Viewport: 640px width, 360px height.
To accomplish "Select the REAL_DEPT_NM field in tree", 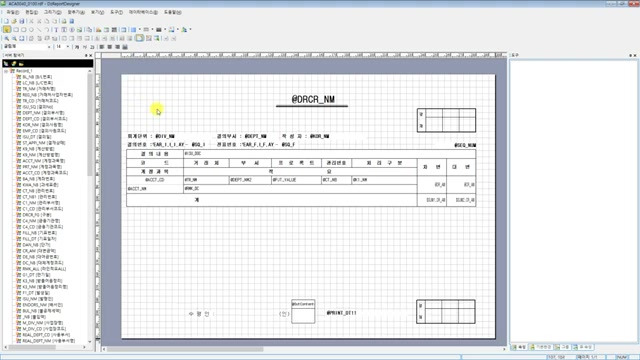I will (x=48, y=341).
